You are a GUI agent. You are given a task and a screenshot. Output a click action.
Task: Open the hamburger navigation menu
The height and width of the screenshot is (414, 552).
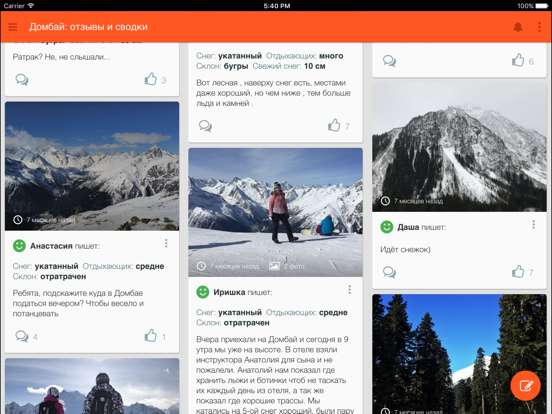(13, 27)
